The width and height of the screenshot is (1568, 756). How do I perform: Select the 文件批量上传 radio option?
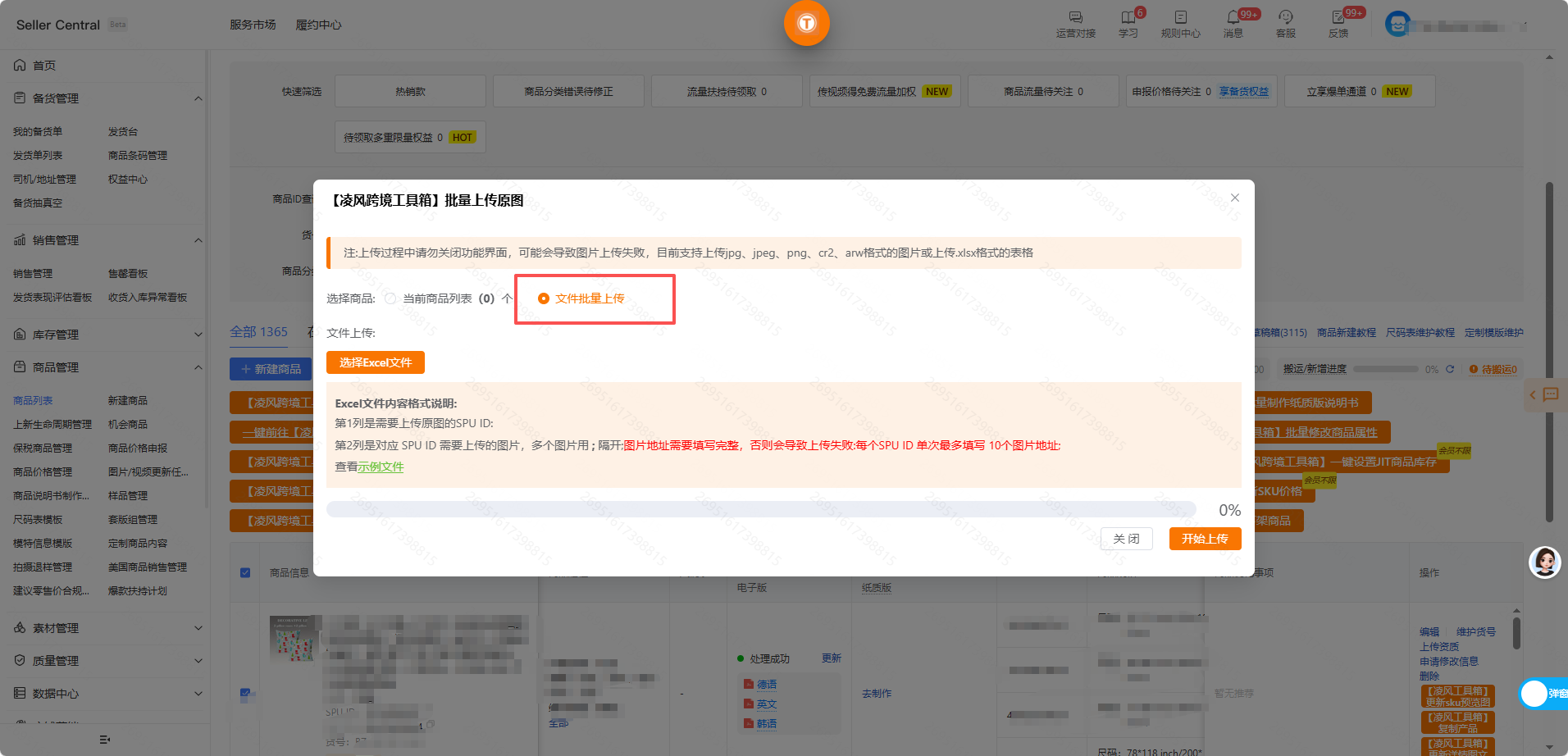[544, 298]
